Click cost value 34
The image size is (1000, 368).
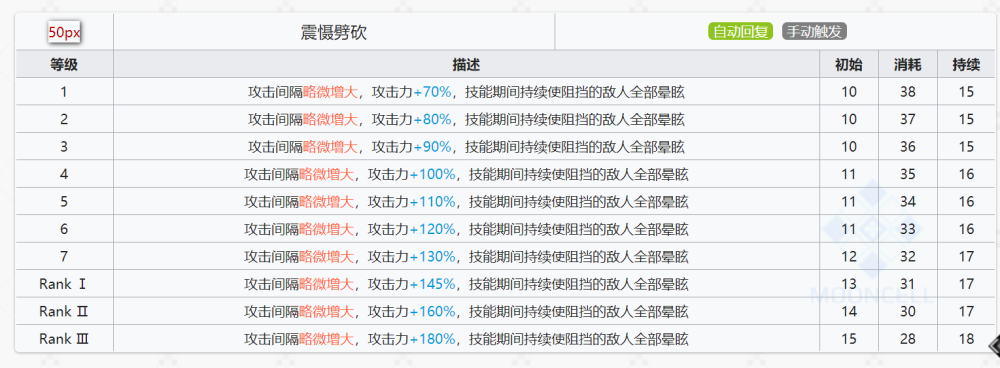pyautogui.click(x=908, y=202)
